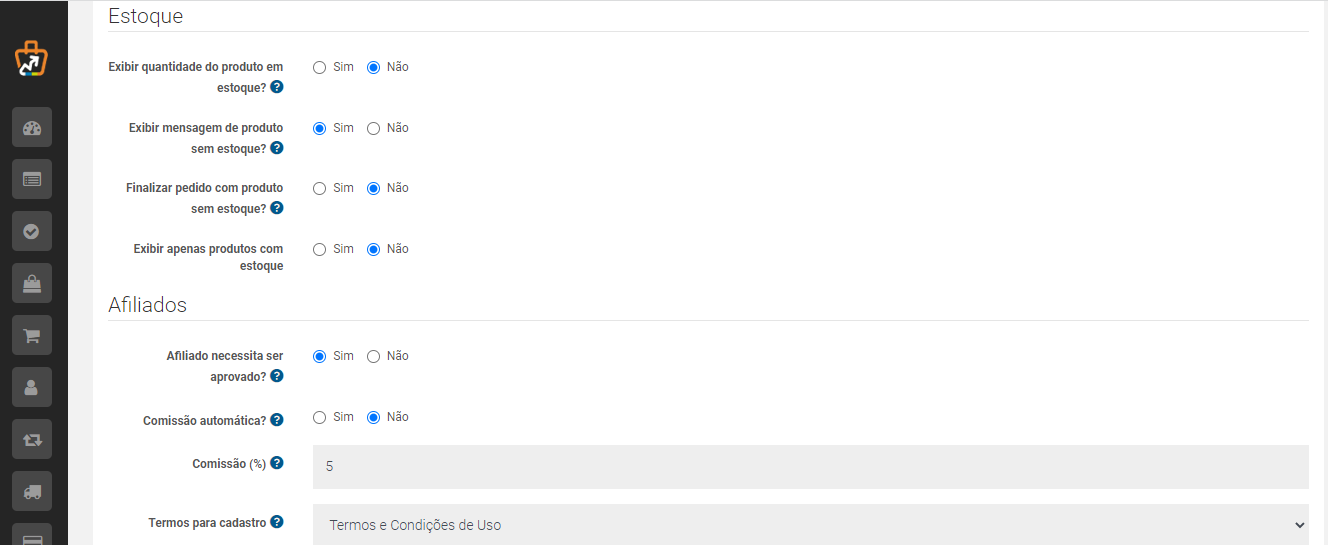
Task: Open the credit card sidebar icon
Action: click(32, 535)
